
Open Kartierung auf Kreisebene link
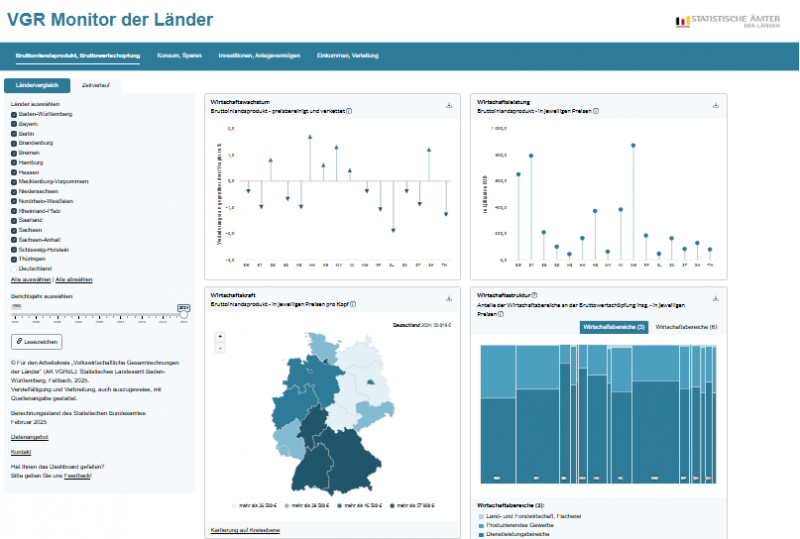click(x=246, y=529)
